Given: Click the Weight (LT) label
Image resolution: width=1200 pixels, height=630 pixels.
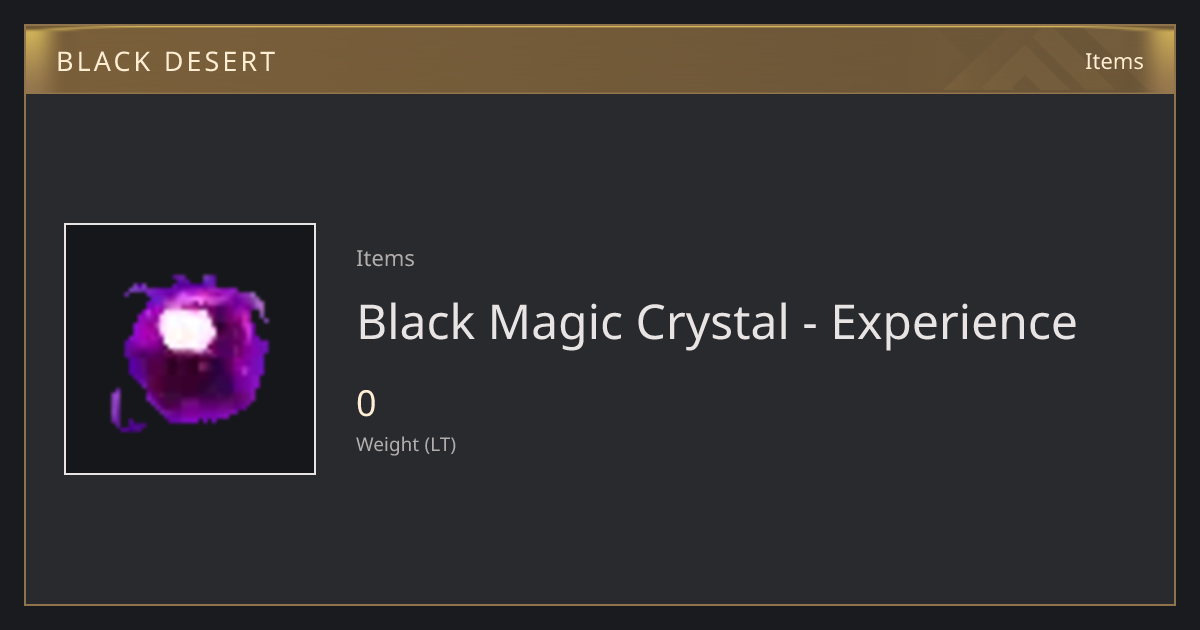Looking at the screenshot, I should tap(406, 445).
